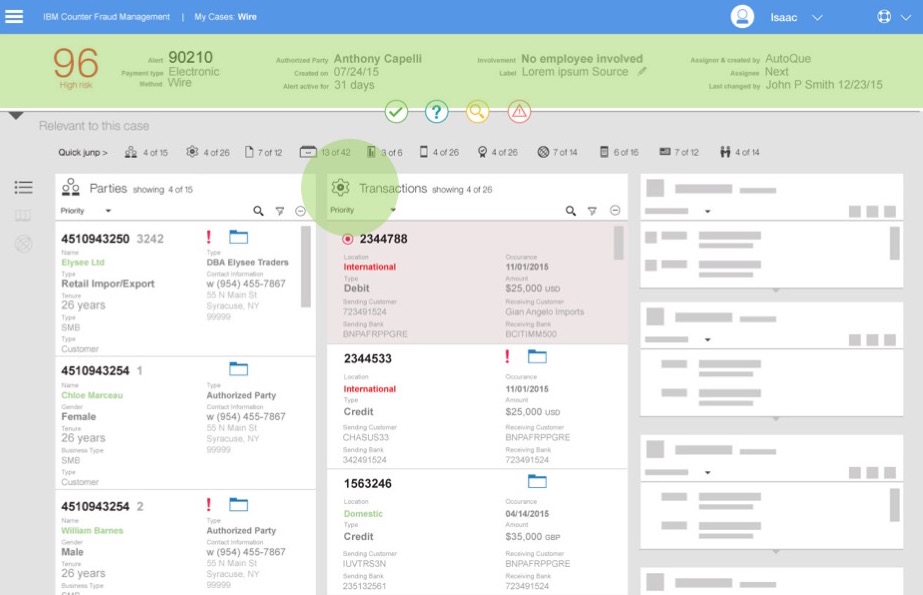This screenshot has width=923, height=595.
Task: Collapse the Parties panel minus button
Action: click(x=300, y=211)
